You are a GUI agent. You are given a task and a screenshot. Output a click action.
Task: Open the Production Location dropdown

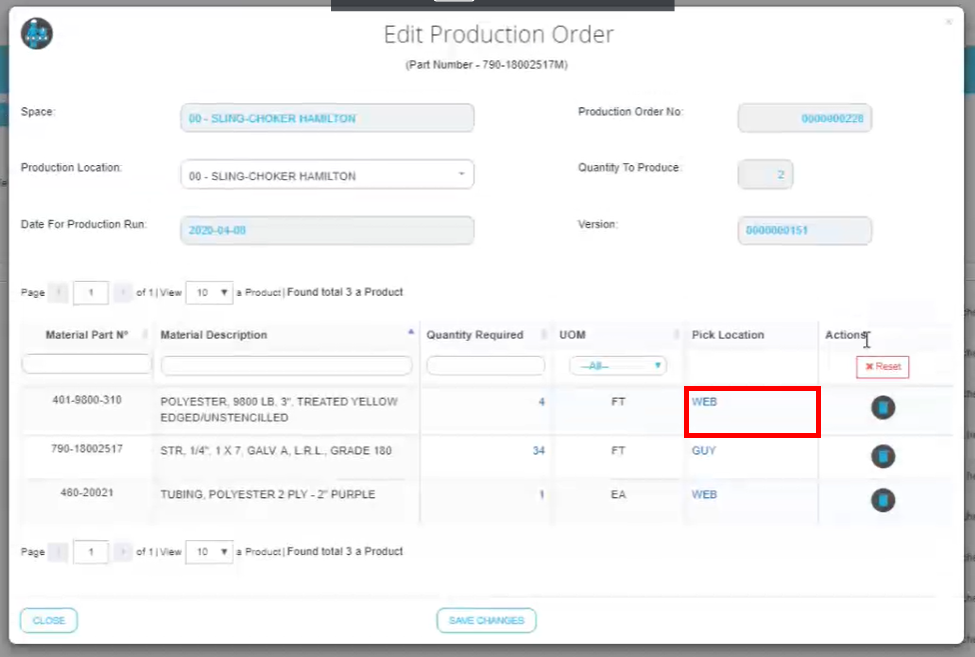coord(327,176)
